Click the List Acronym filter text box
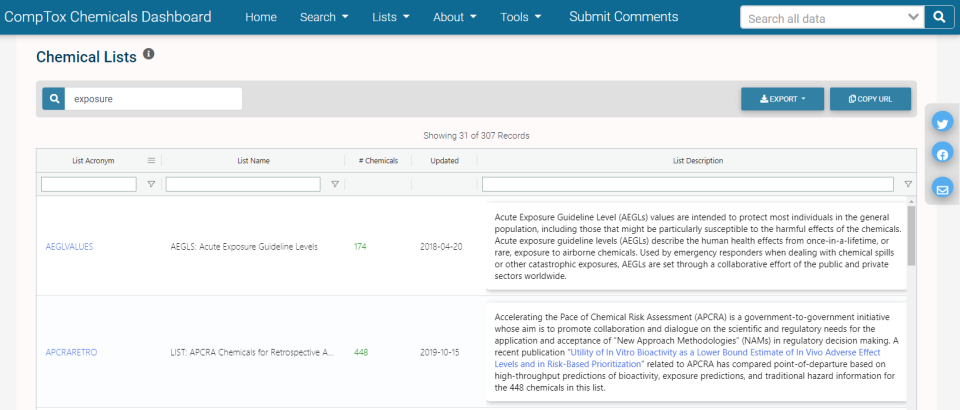The width and height of the screenshot is (960, 410). pyautogui.click(x=89, y=184)
